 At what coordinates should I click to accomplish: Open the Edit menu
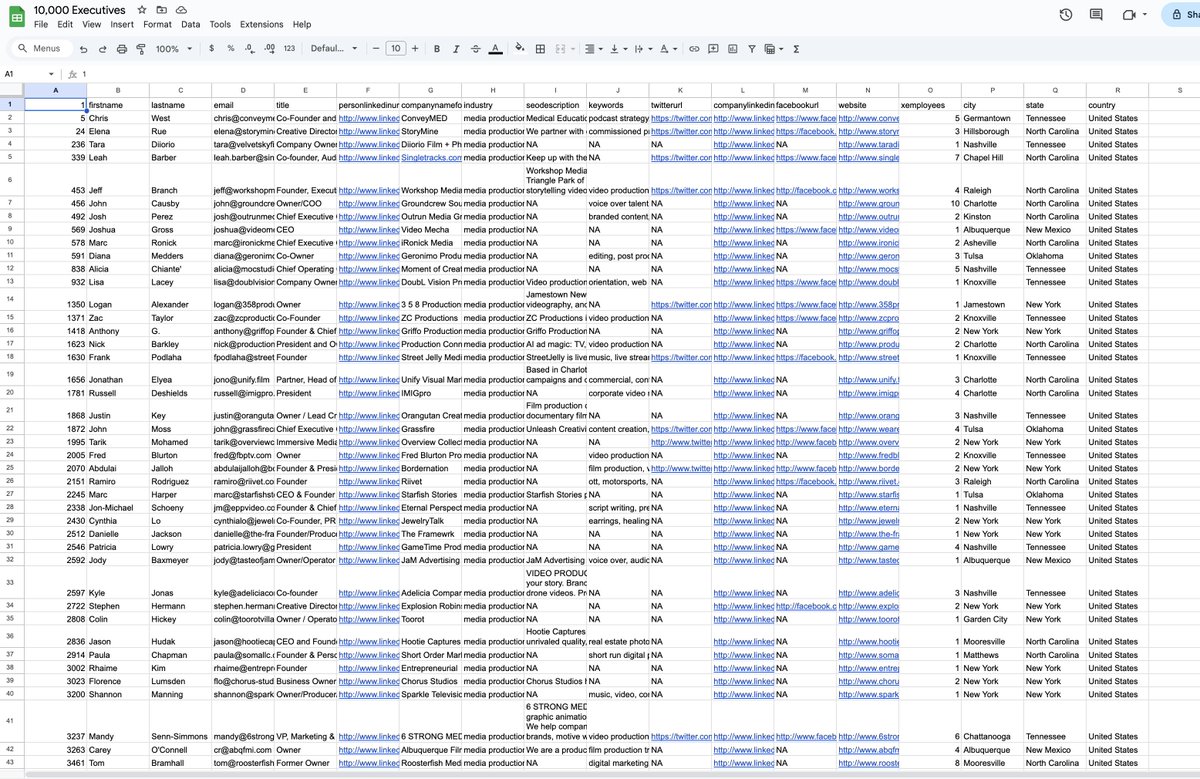click(x=65, y=24)
